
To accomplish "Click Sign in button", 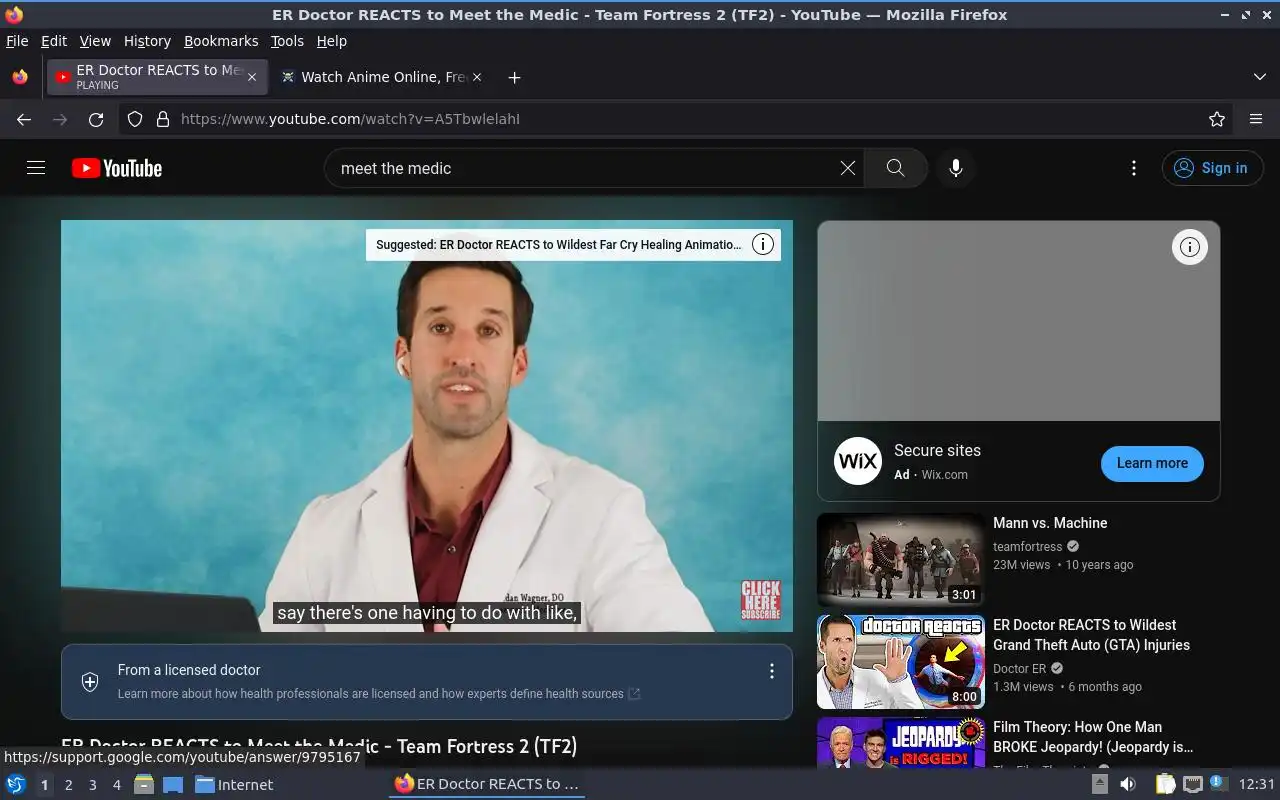I will point(1212,168).
